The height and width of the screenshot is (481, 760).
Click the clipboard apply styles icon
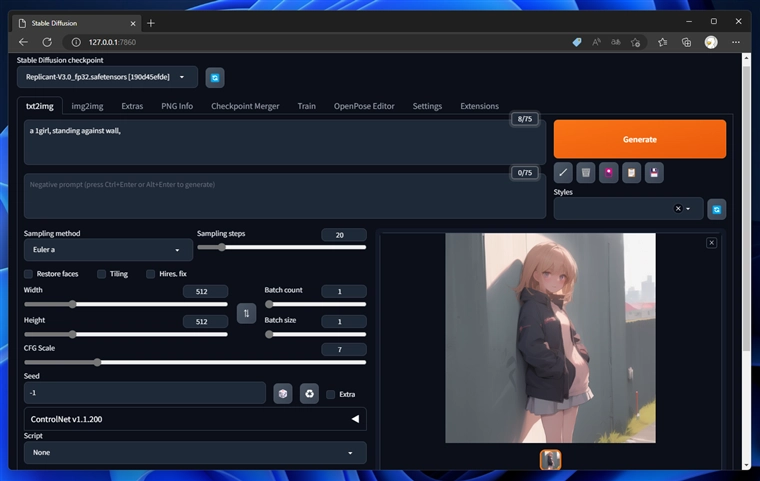tap(631, 173)
